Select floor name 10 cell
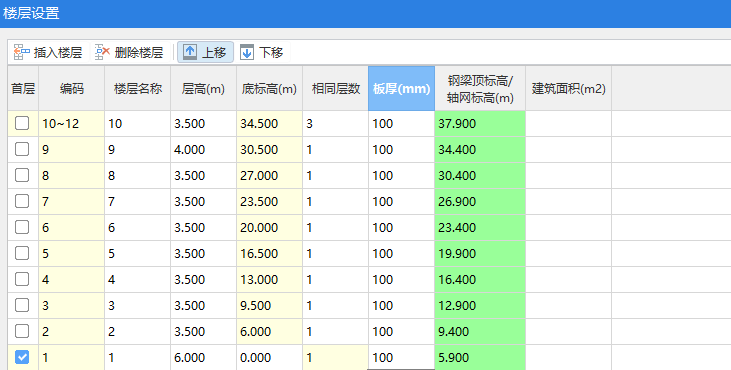The image size is (731, 370). point(138,123)
